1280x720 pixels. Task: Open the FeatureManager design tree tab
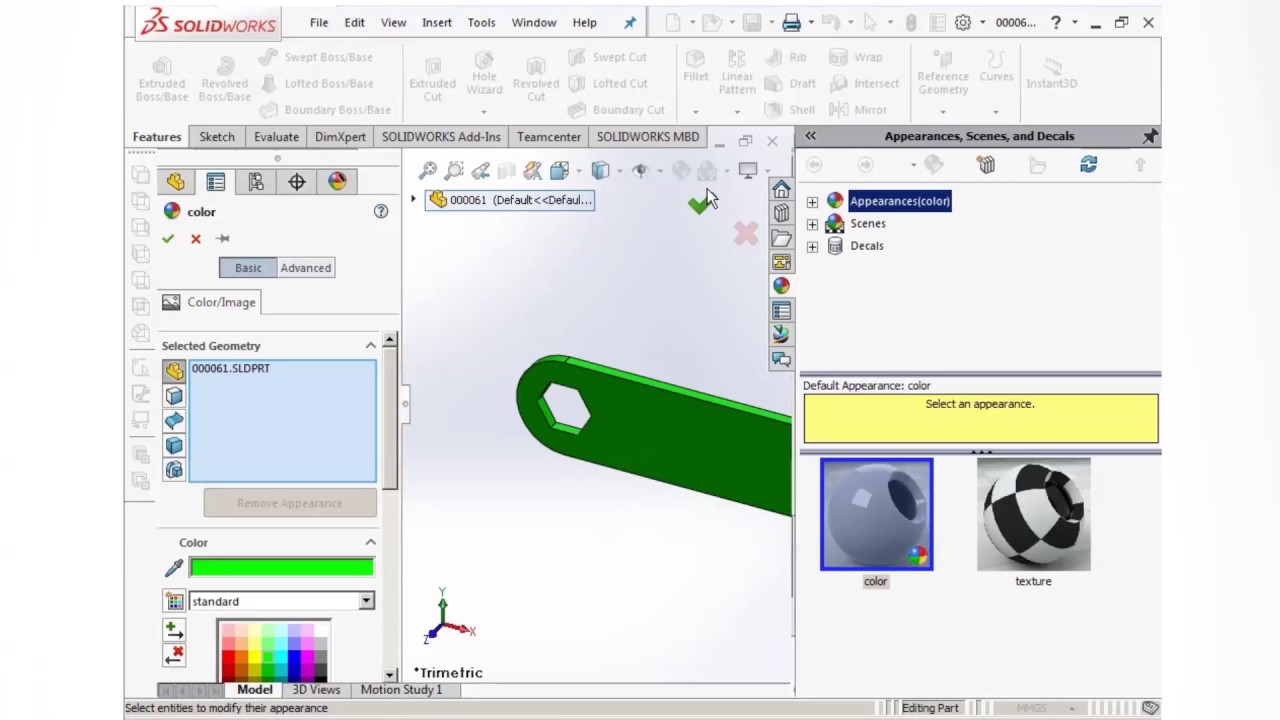[x=175, y=181]
